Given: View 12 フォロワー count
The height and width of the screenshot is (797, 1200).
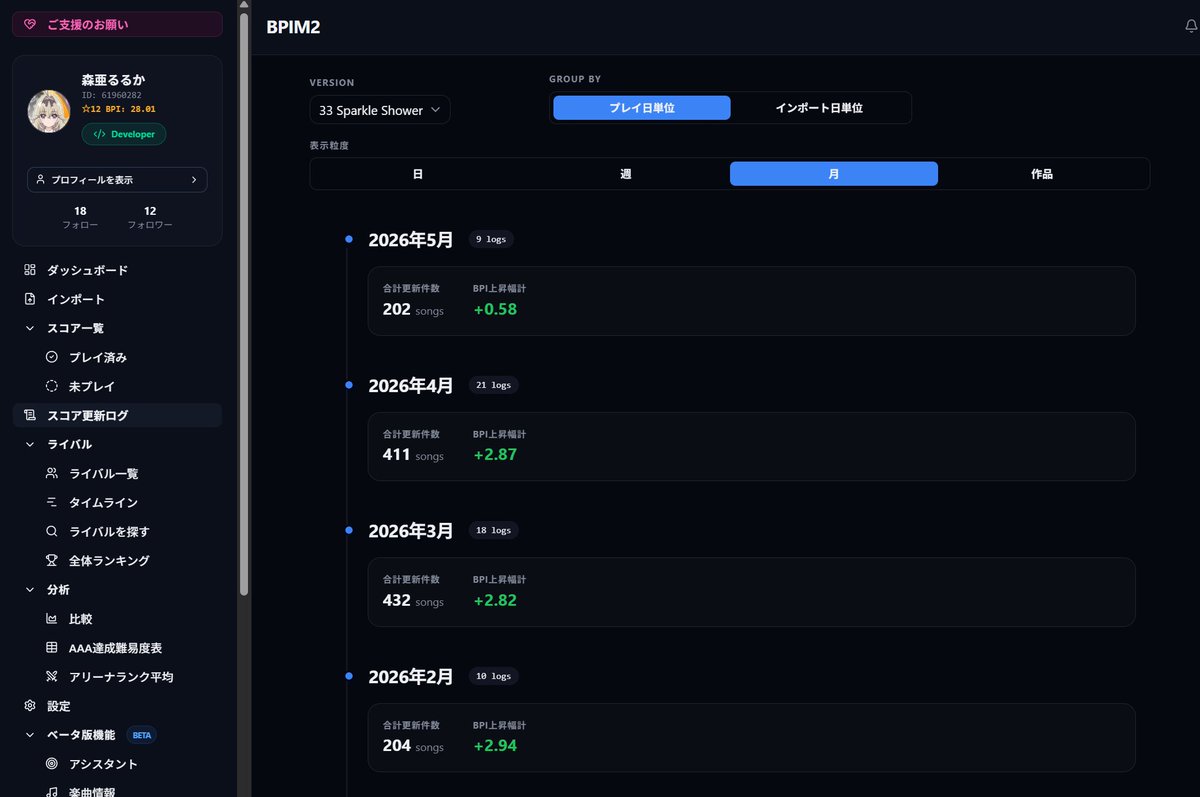Looking at the screenshot, I should 150,217.
